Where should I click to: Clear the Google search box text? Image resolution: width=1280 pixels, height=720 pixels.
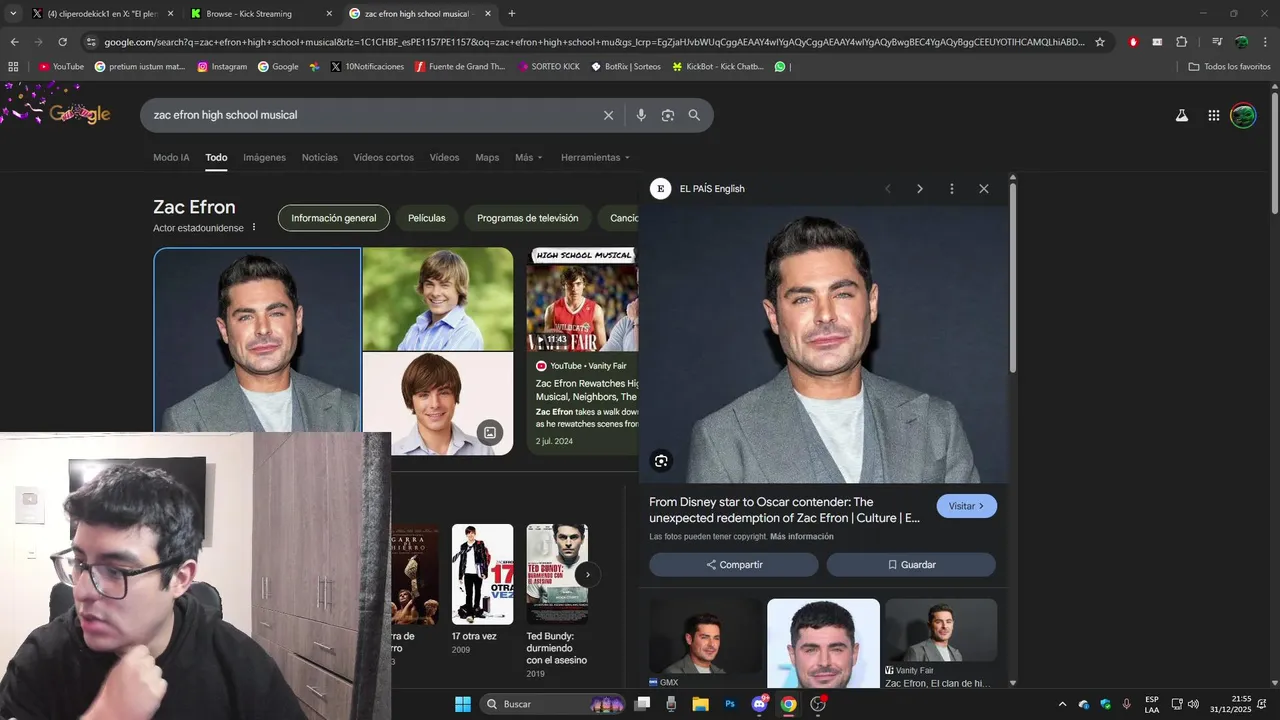(608, 115)
